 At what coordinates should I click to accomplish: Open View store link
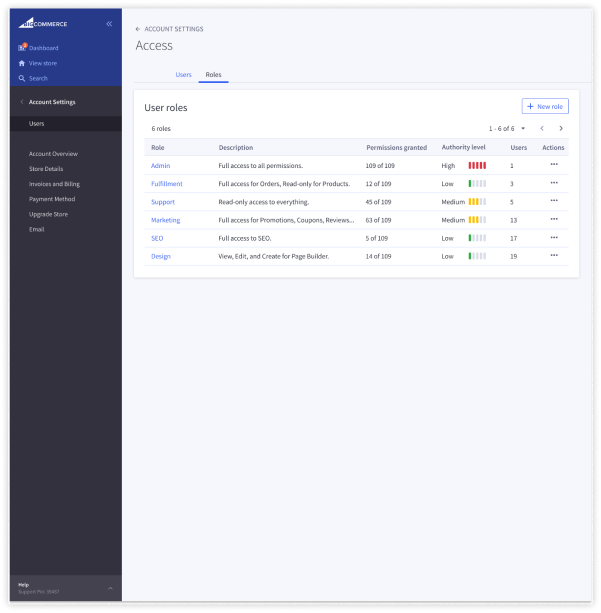[43, 63]
